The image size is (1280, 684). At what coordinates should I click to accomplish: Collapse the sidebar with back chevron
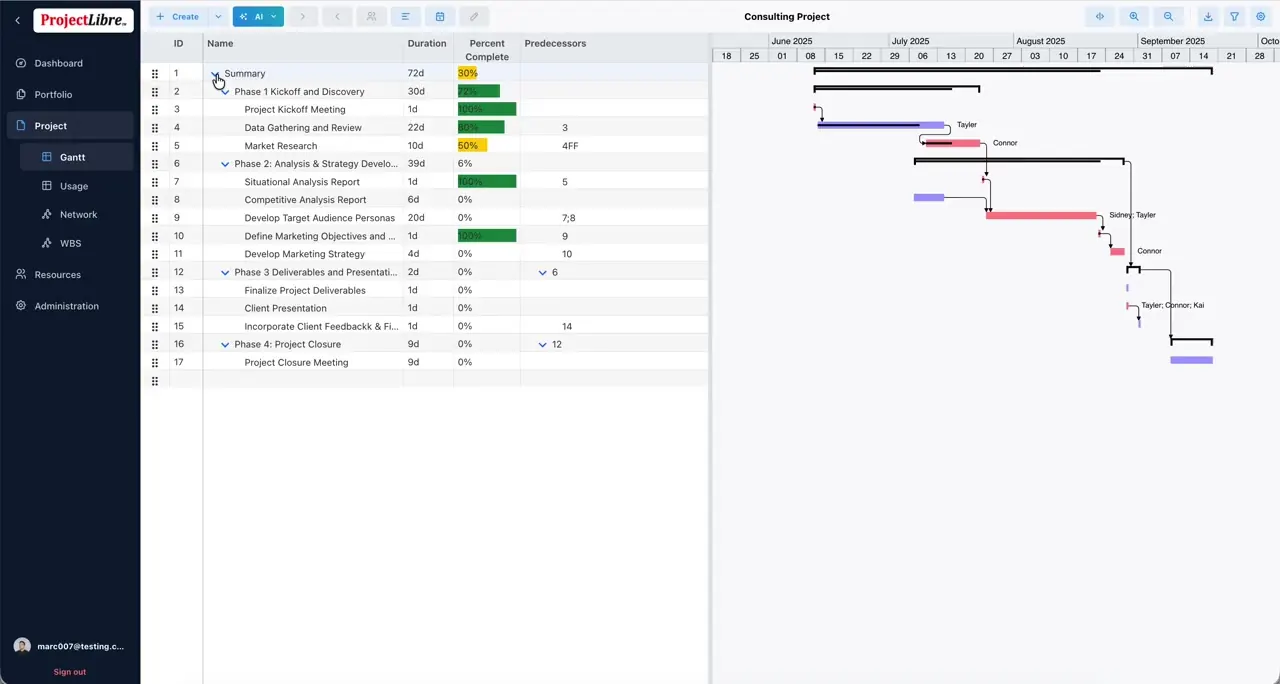(17, 20)
